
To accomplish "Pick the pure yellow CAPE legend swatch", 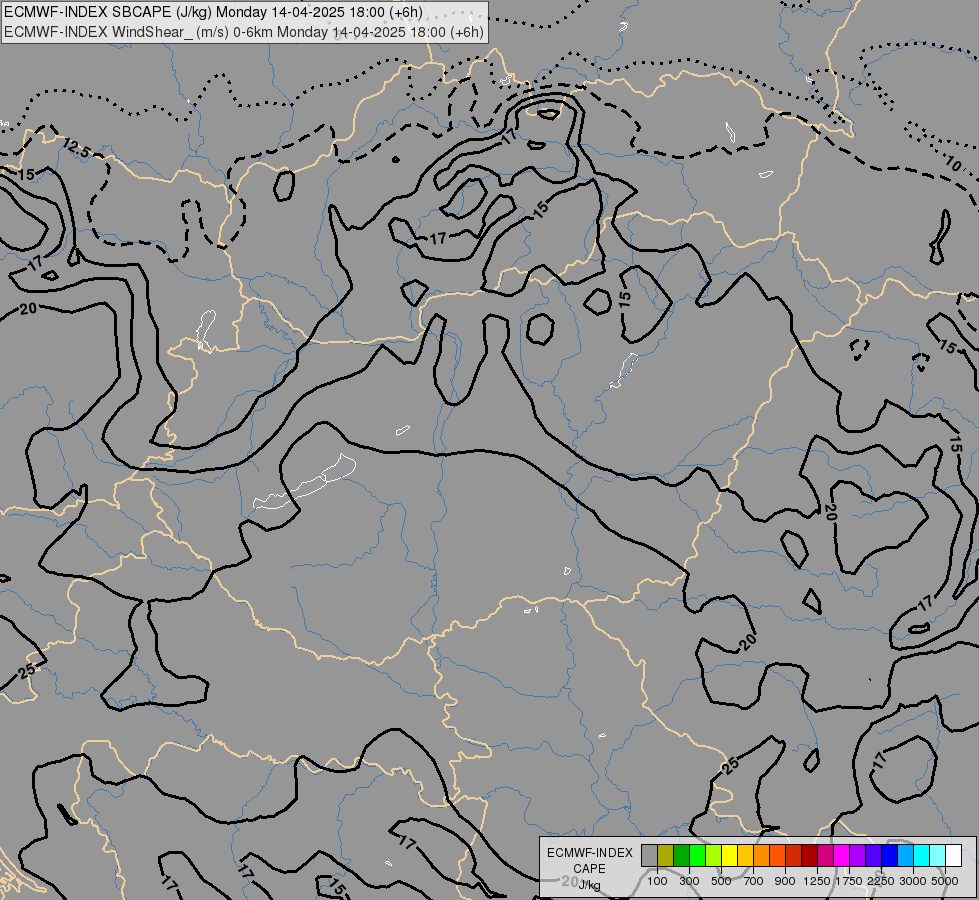I will coord(729,855).
